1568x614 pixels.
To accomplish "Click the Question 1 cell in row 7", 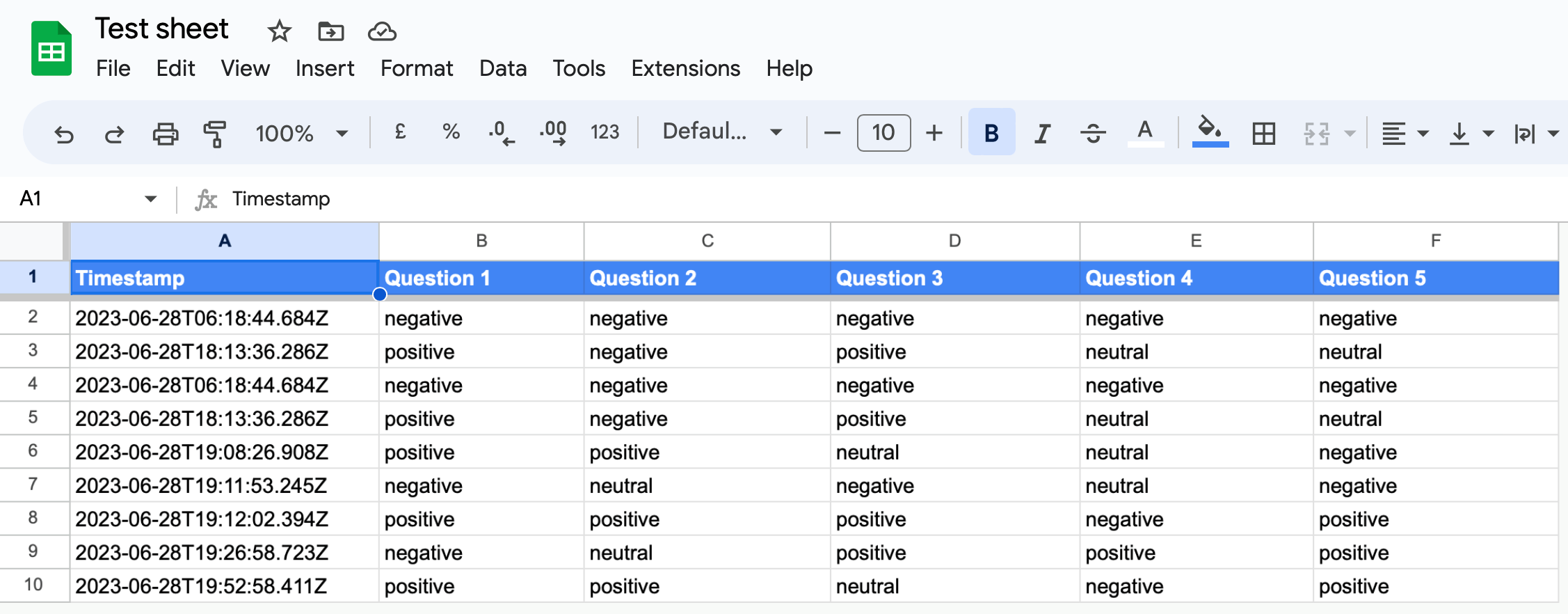I will (x=481, y=485).
